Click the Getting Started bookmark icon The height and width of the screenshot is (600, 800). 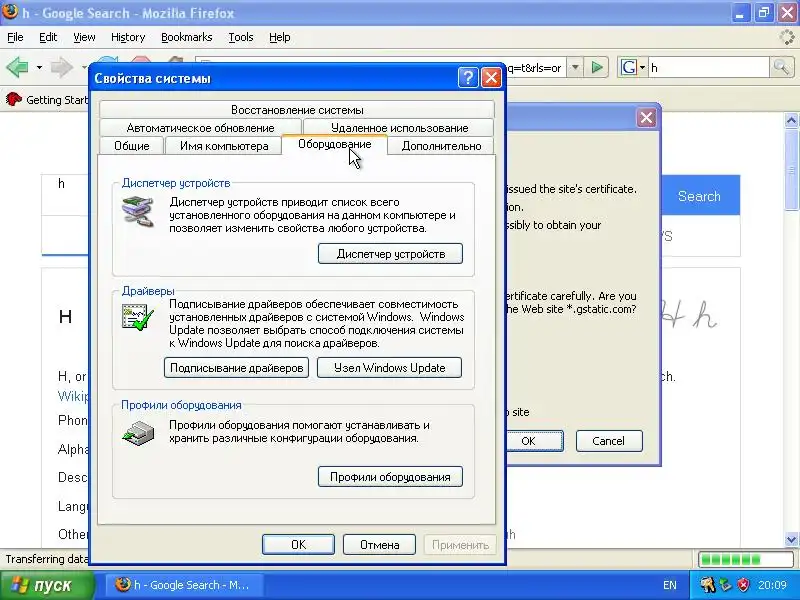(x=14, y=99)
